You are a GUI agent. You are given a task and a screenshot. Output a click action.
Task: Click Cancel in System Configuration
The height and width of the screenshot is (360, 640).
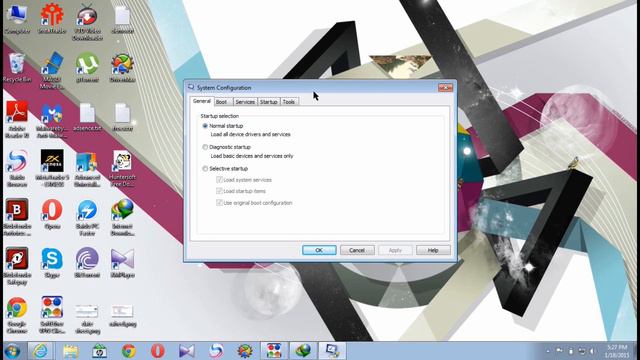click(357, 250)
